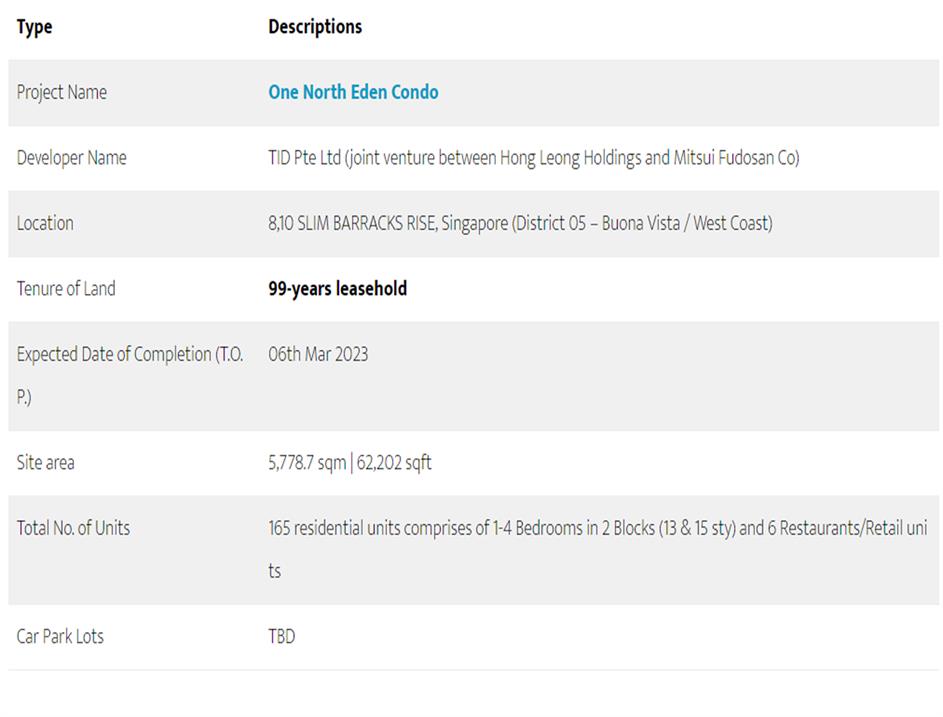Select the Total No. of Units label
Viewport: 943px width, 717px height.
click(x=73, y=528)
